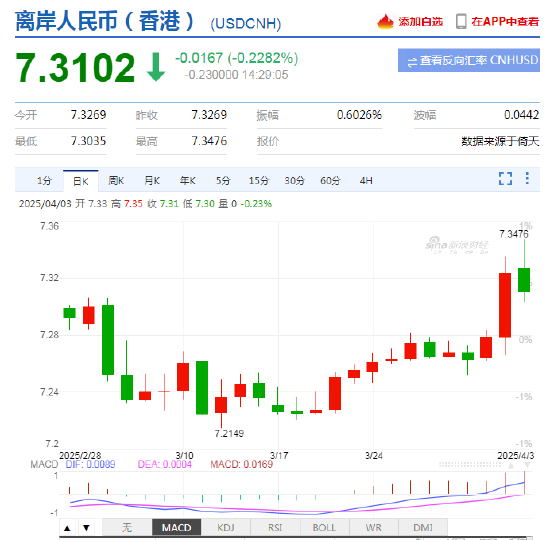Click the down triangle indicator button
The image size is (550, 540).
click(87, 528)
